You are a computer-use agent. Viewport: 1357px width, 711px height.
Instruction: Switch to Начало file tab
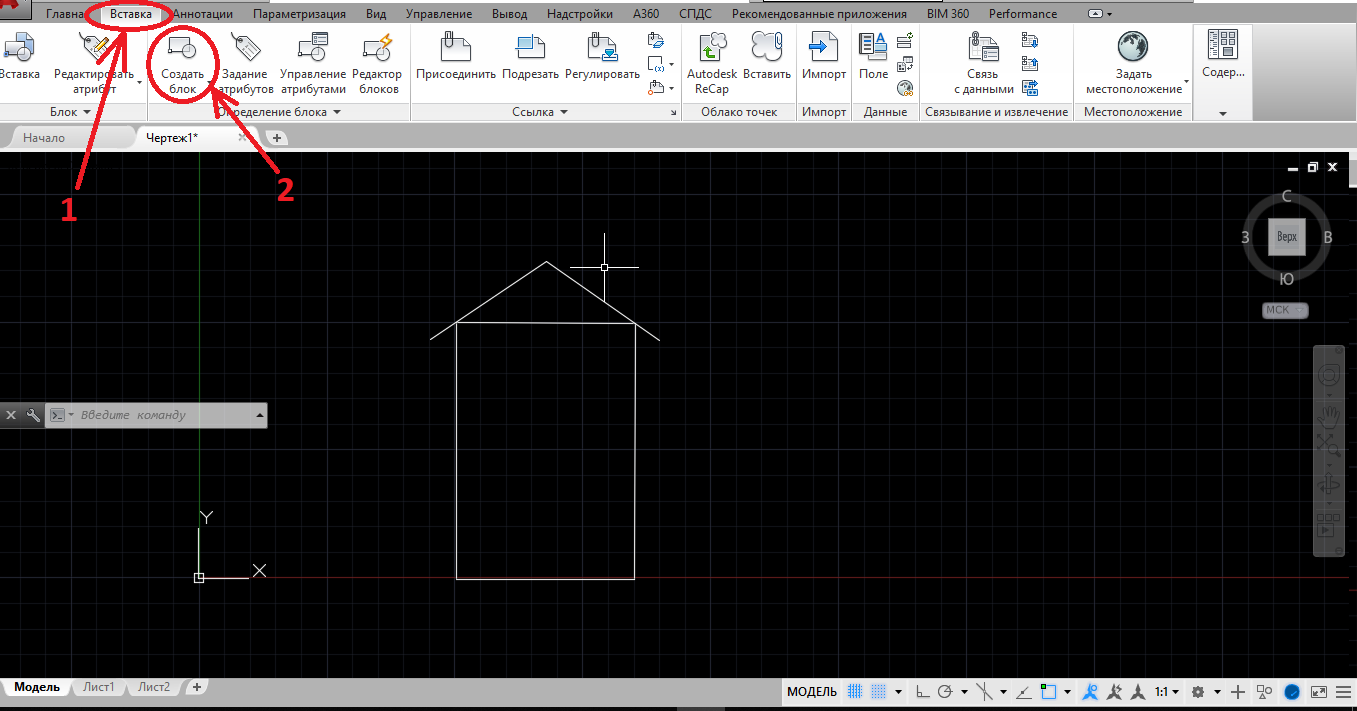click(44, 138)
